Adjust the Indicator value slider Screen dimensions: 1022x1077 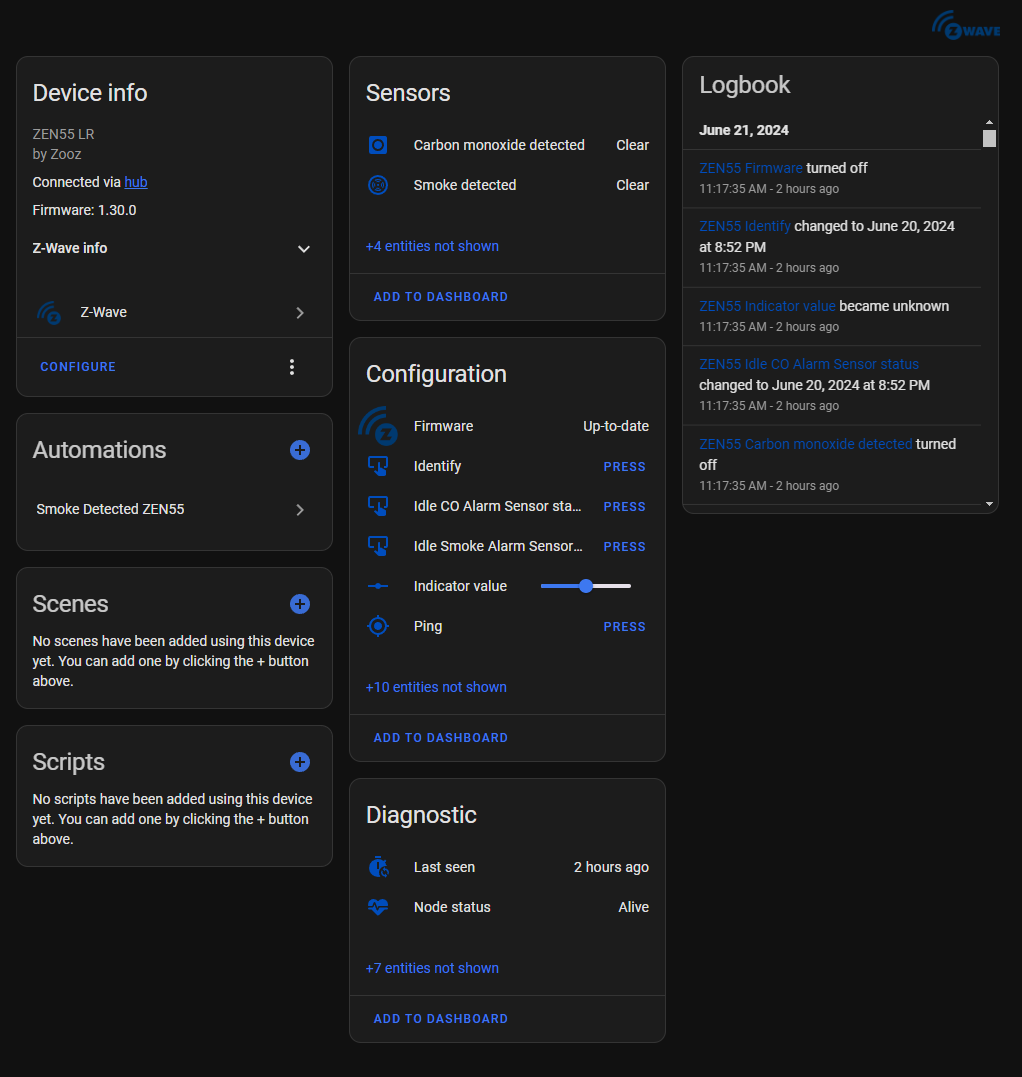pyautogui.click(x=586, y=586)
